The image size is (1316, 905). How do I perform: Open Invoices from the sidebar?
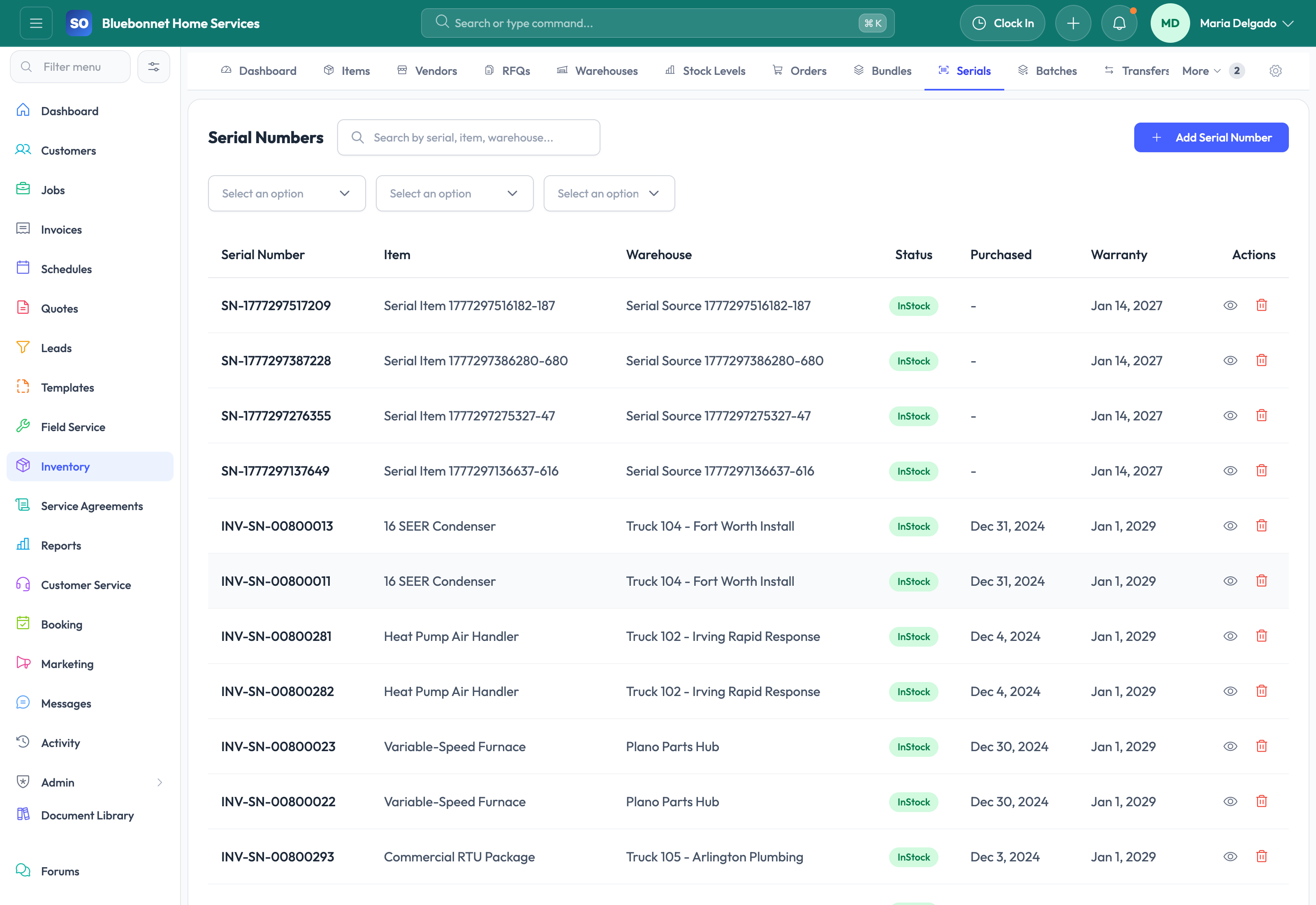click(x=90, y=230)
